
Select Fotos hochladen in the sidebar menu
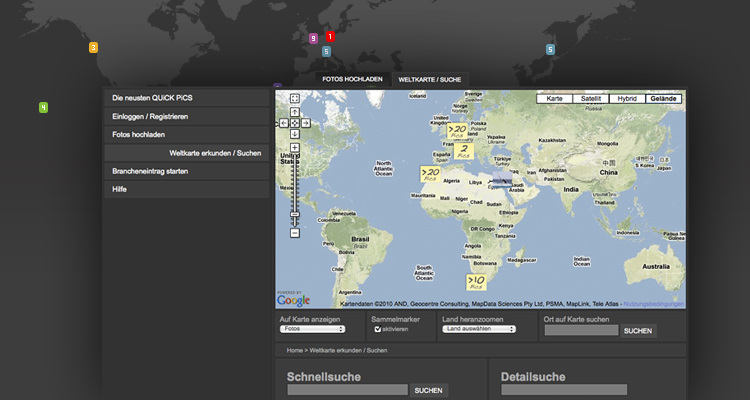187,135
